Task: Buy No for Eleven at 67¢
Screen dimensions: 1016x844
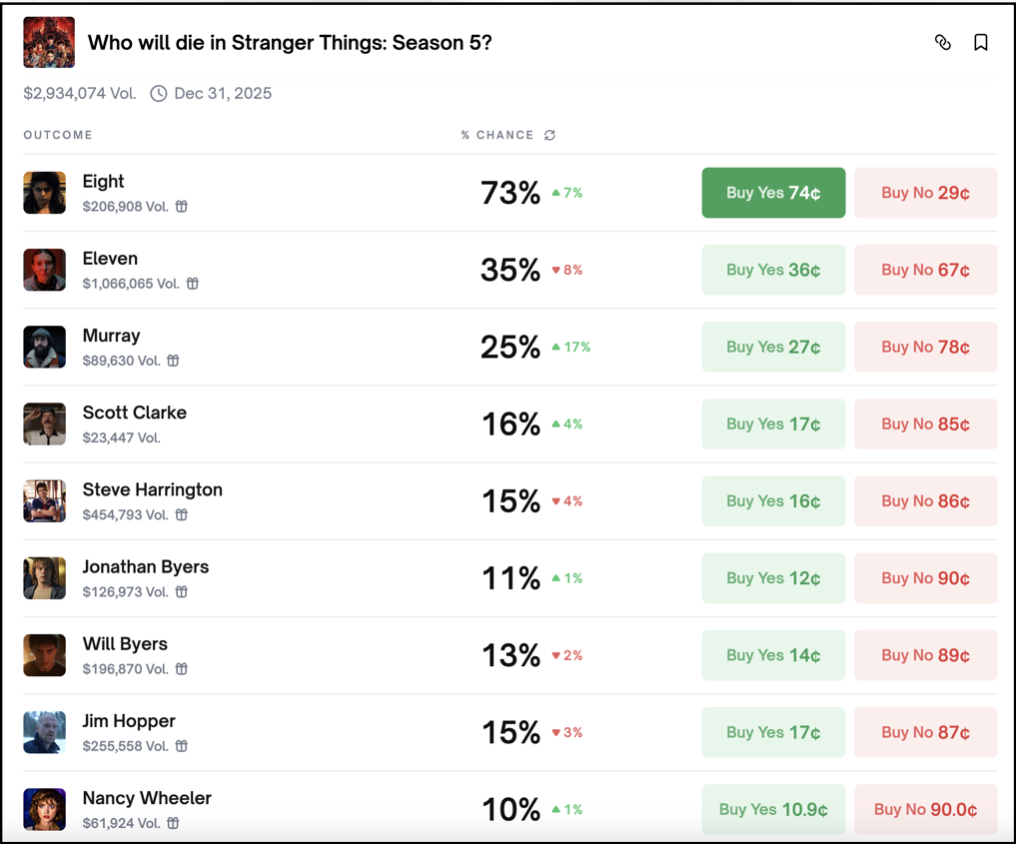Action: point(925,270)
